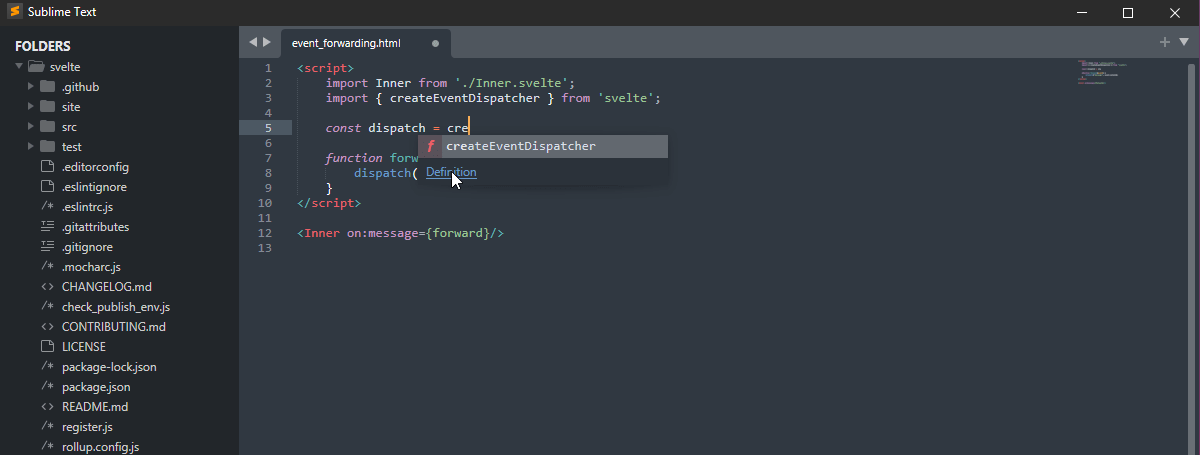Click the rollup.config.js script icon
The height and width of the screenshot is (455, 1200).
(47, 446)
